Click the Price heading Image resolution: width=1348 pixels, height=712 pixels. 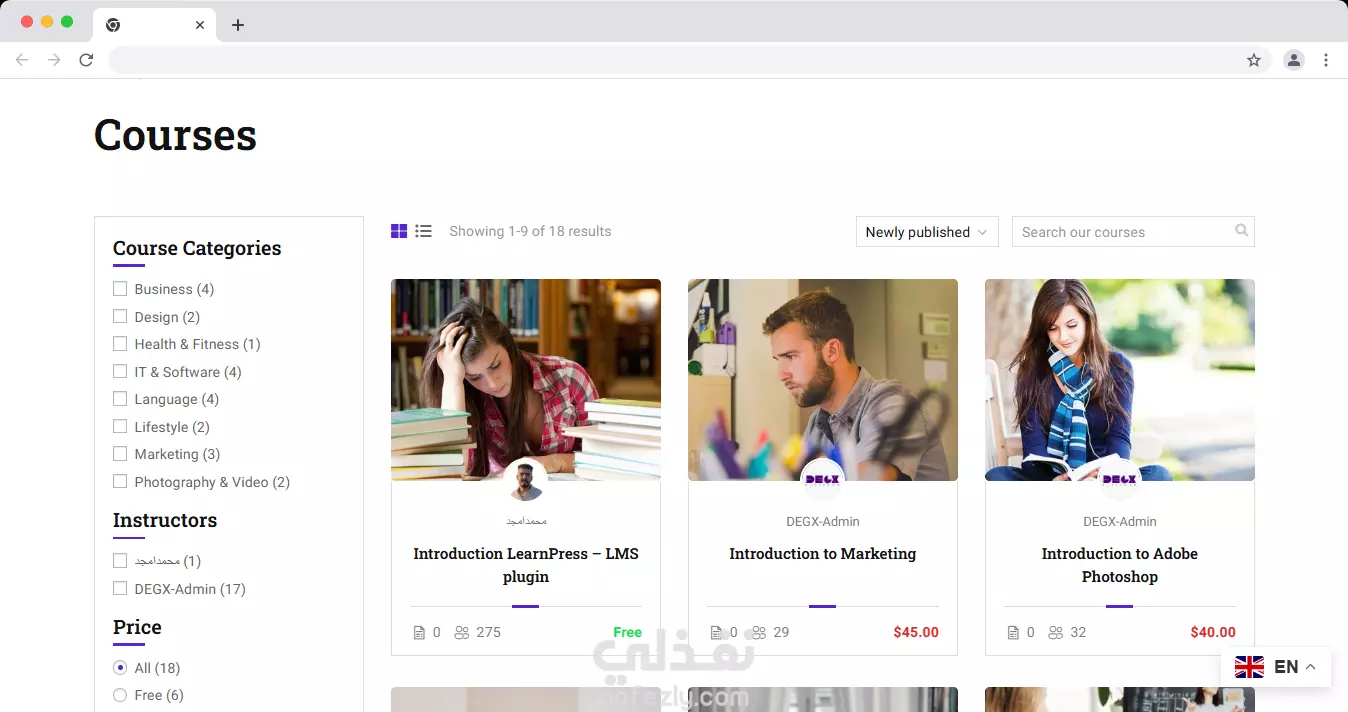pyautogui.click(x=137, y=627)
